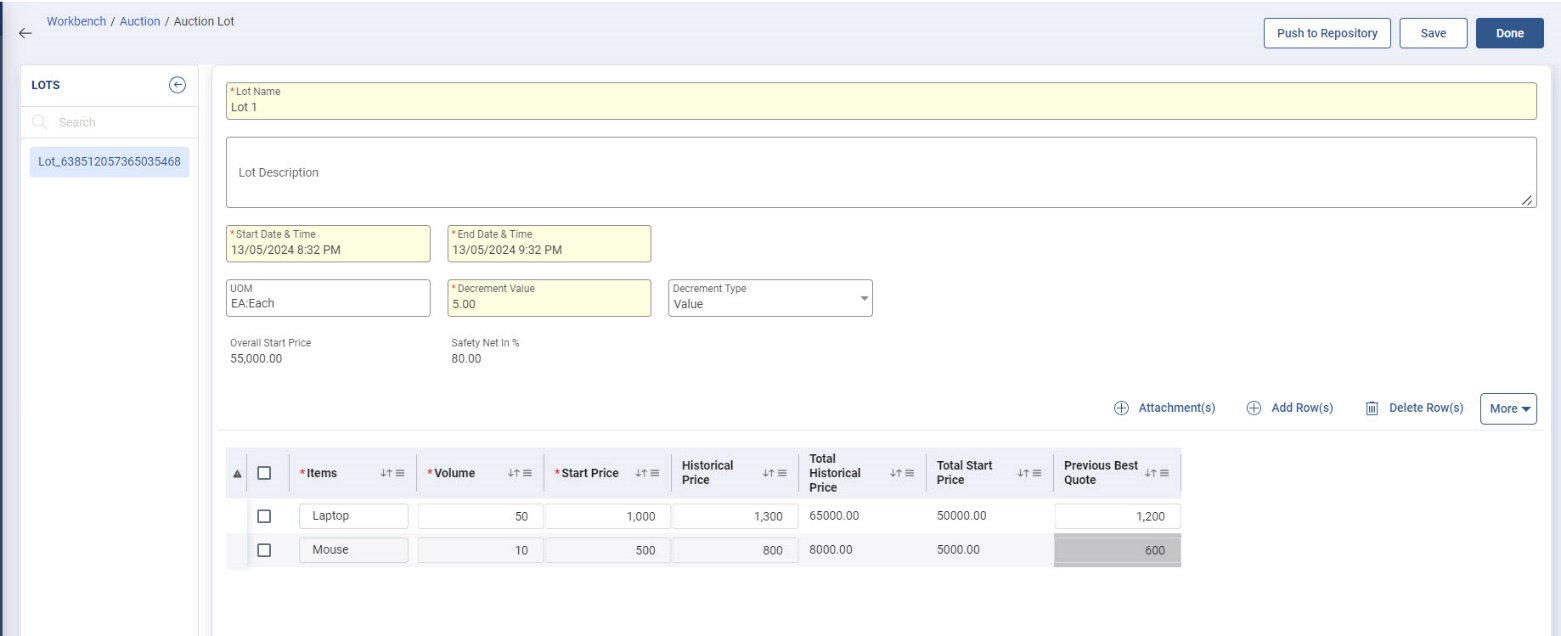This screenshot has width=1561, height=636.
Task: Tick the checkbox for the Mouse row
Action: [x=265, y=550]
